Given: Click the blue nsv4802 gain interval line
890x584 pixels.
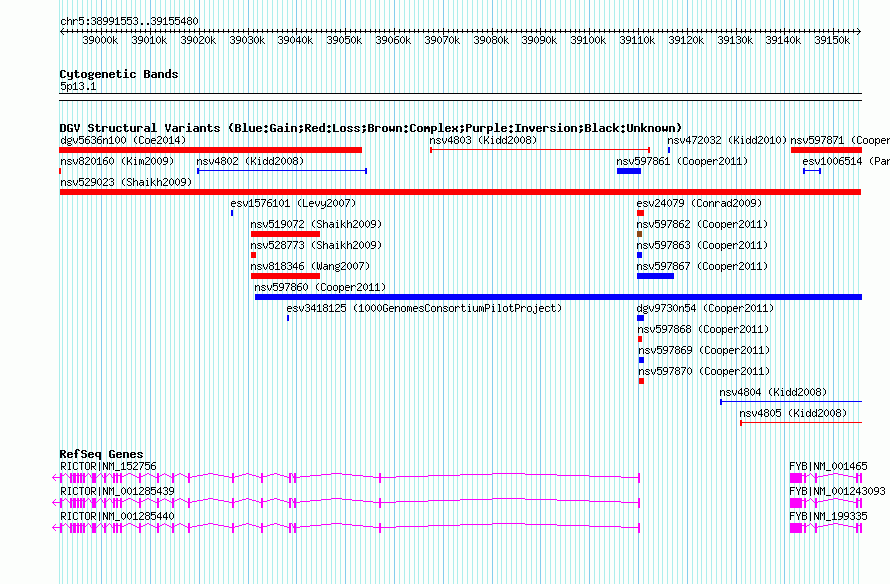Looking at the screenshot, I should point(282,171).
